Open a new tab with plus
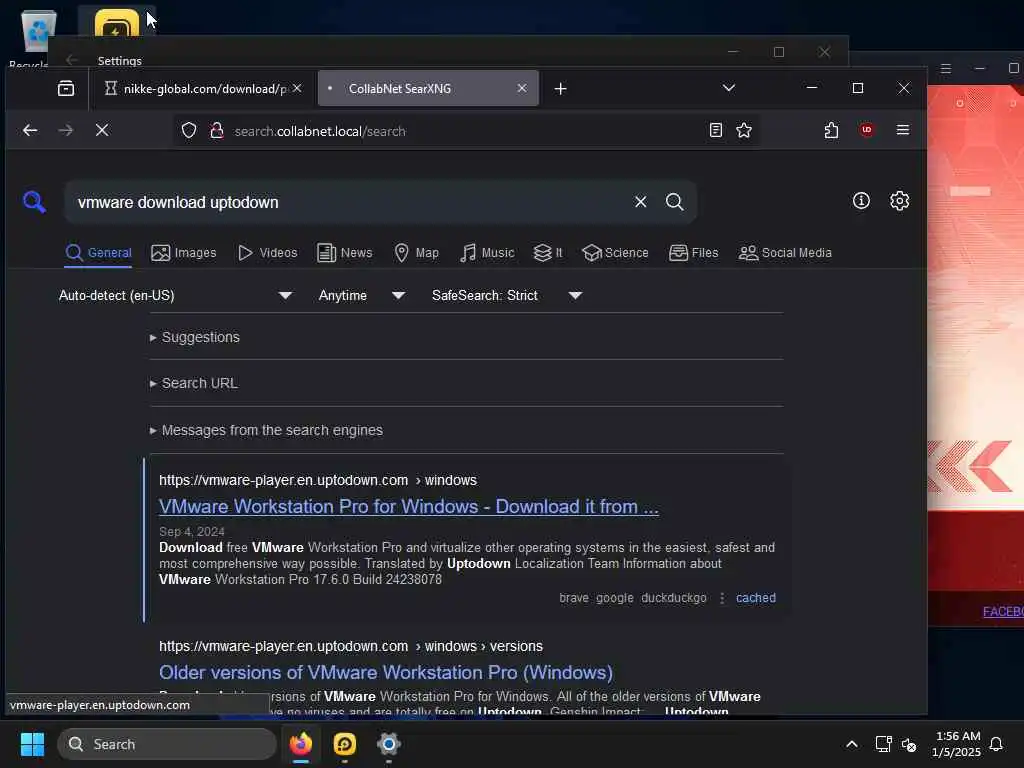 [x=560, y=88]
